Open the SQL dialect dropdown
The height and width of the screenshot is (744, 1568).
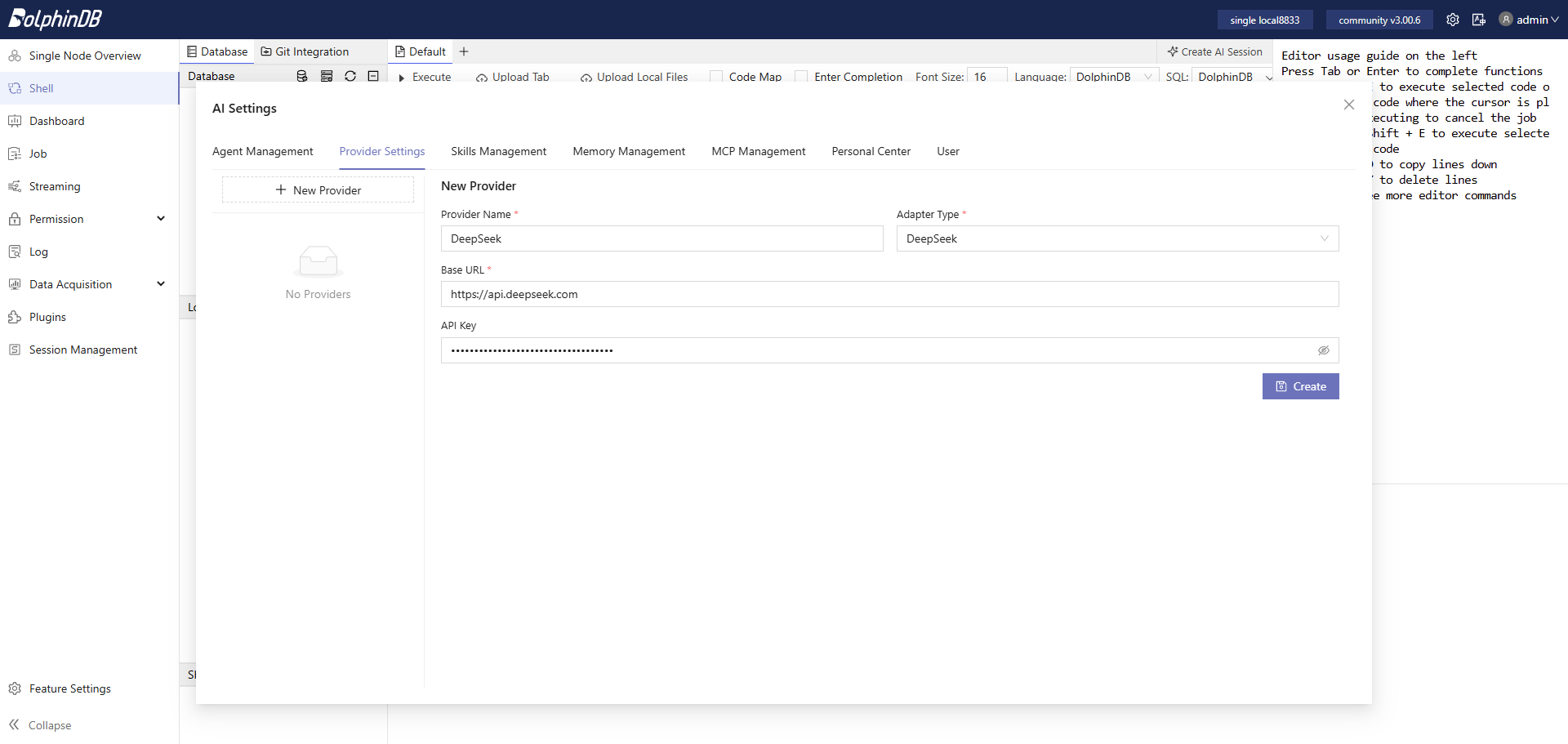1233,76
